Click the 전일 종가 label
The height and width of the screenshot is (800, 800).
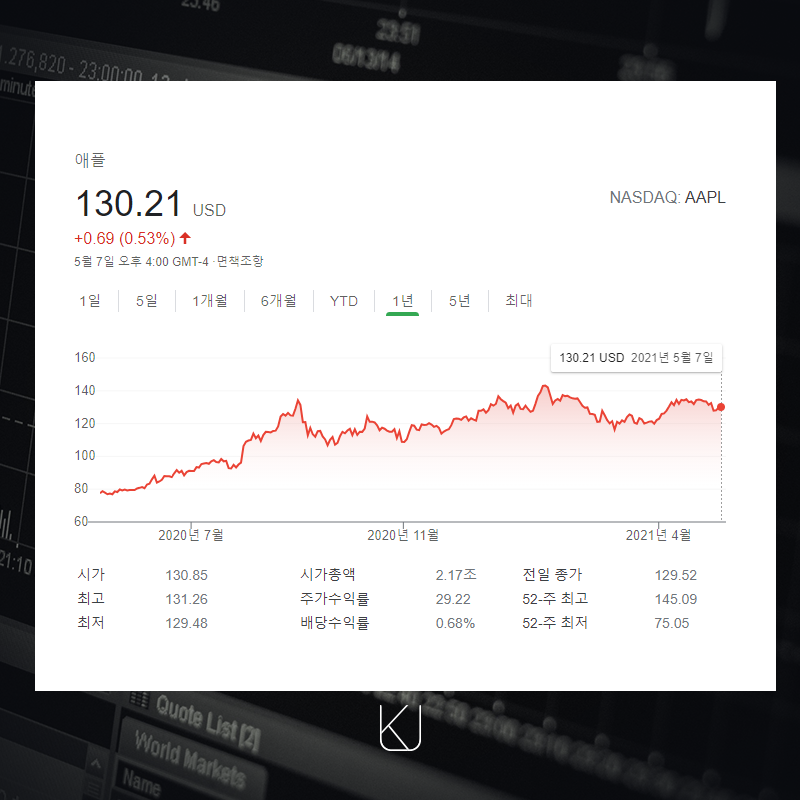pos(552,574)
